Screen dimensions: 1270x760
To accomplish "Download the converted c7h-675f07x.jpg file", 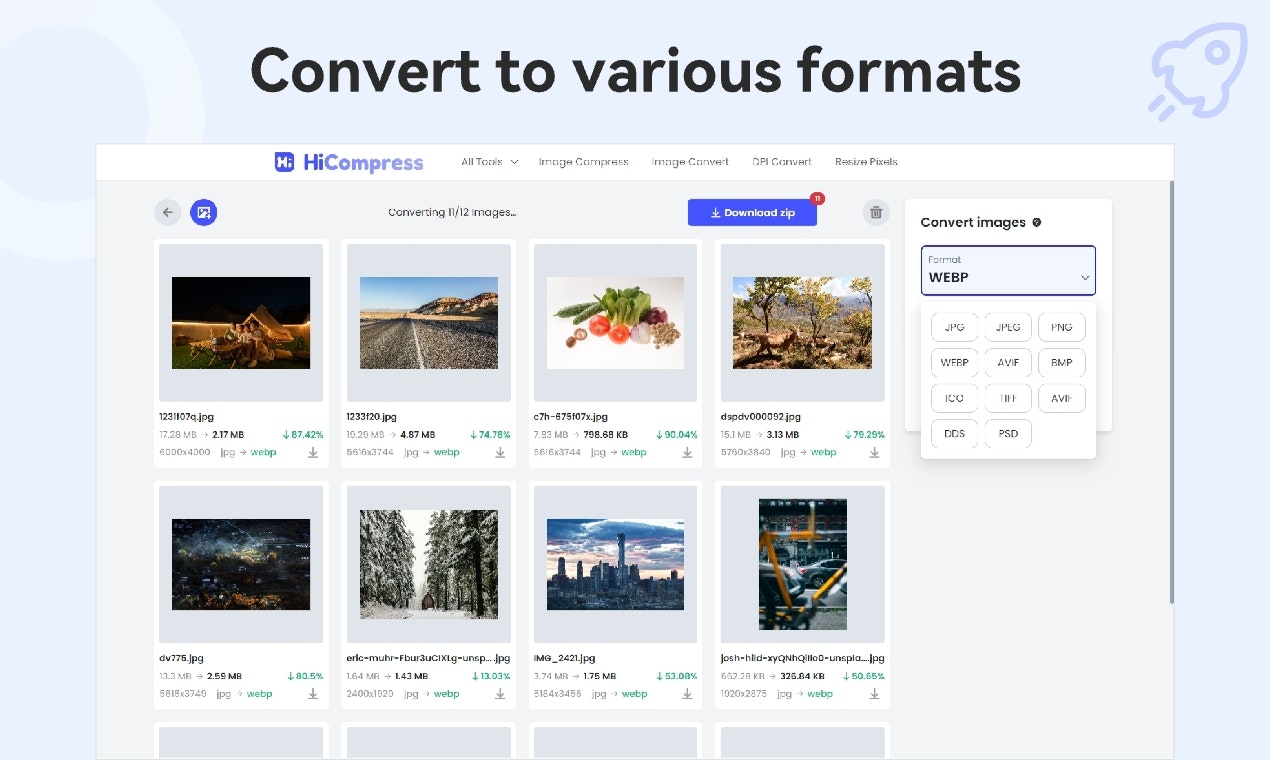I will click(x=687, y=452).
